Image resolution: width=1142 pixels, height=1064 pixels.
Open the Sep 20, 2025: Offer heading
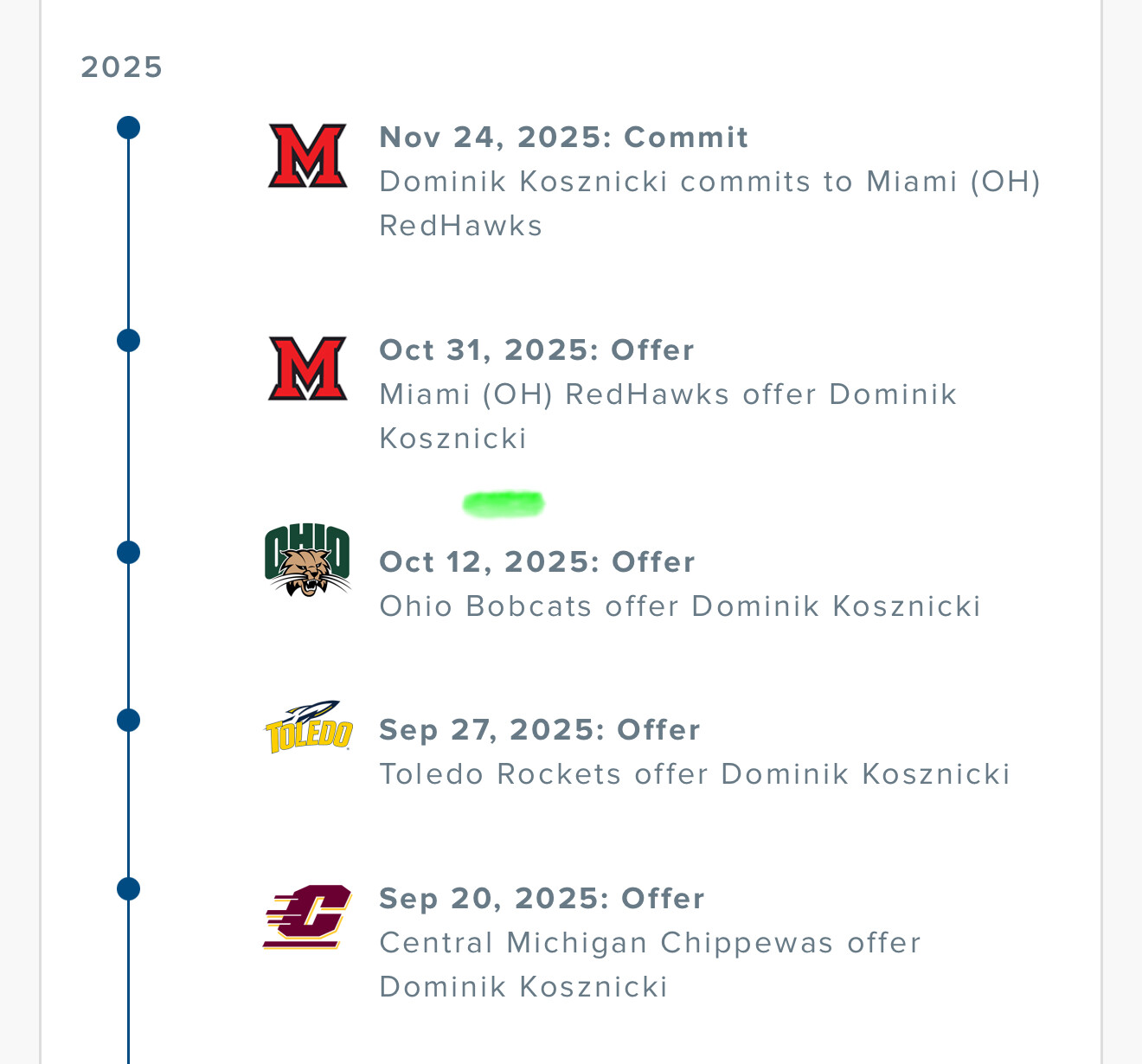(x=542, y=898)
